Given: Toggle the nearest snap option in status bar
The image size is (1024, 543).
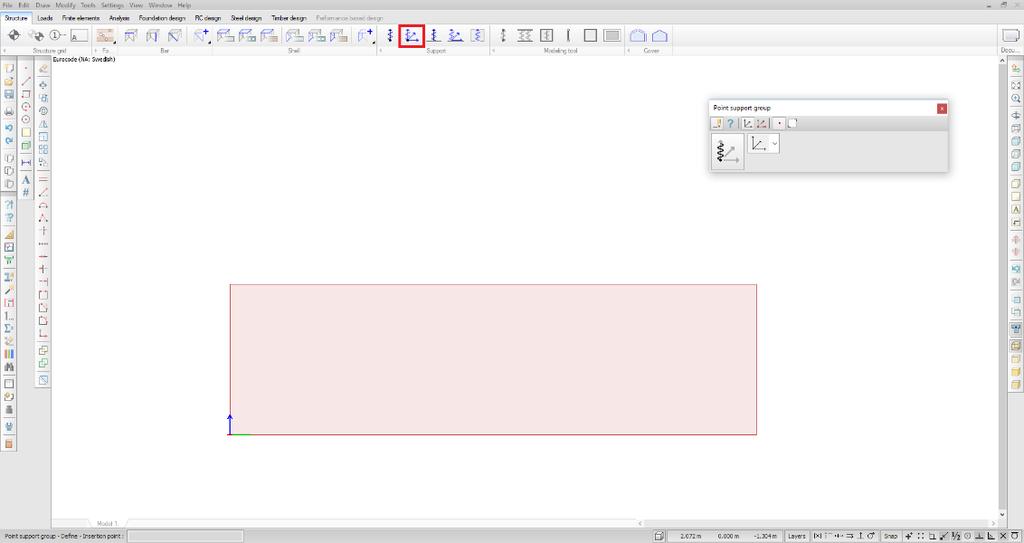Looking at the screenshot, I should point(944,536).
